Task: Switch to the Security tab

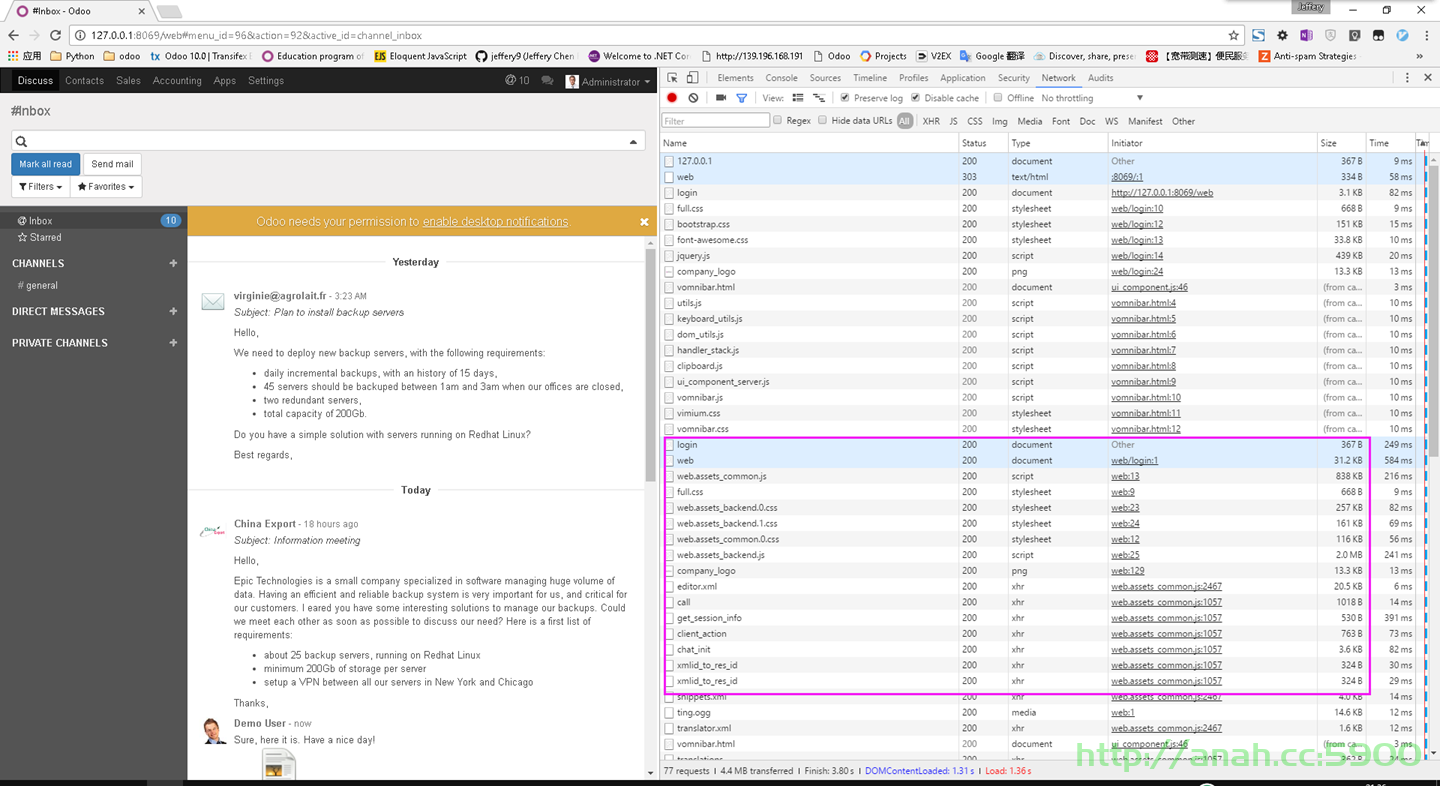Action: click(1013, 78)
